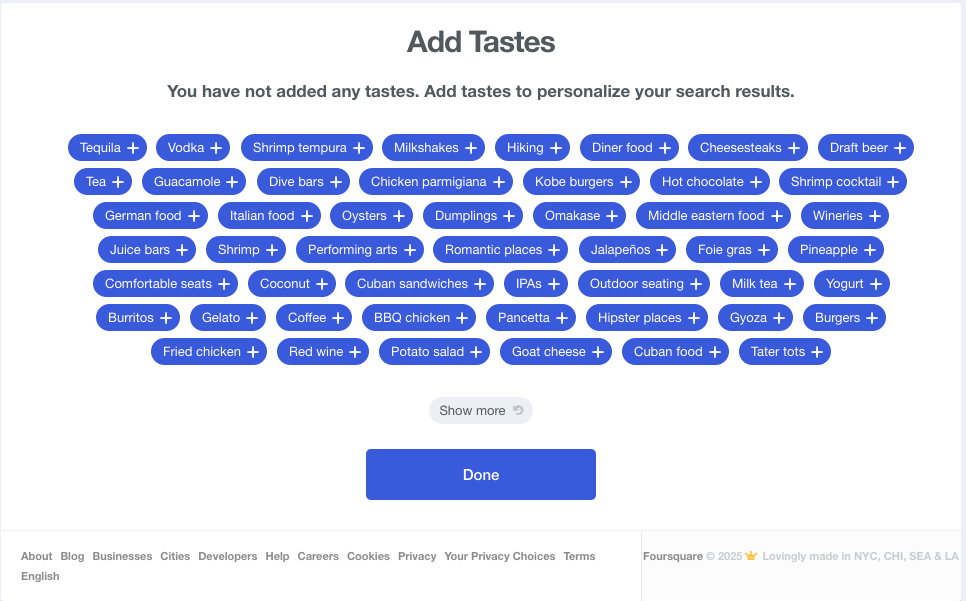Screen dimensions: 966x601
Task: Select the Gelato taste tag
Action: click(x=228, y=318)
